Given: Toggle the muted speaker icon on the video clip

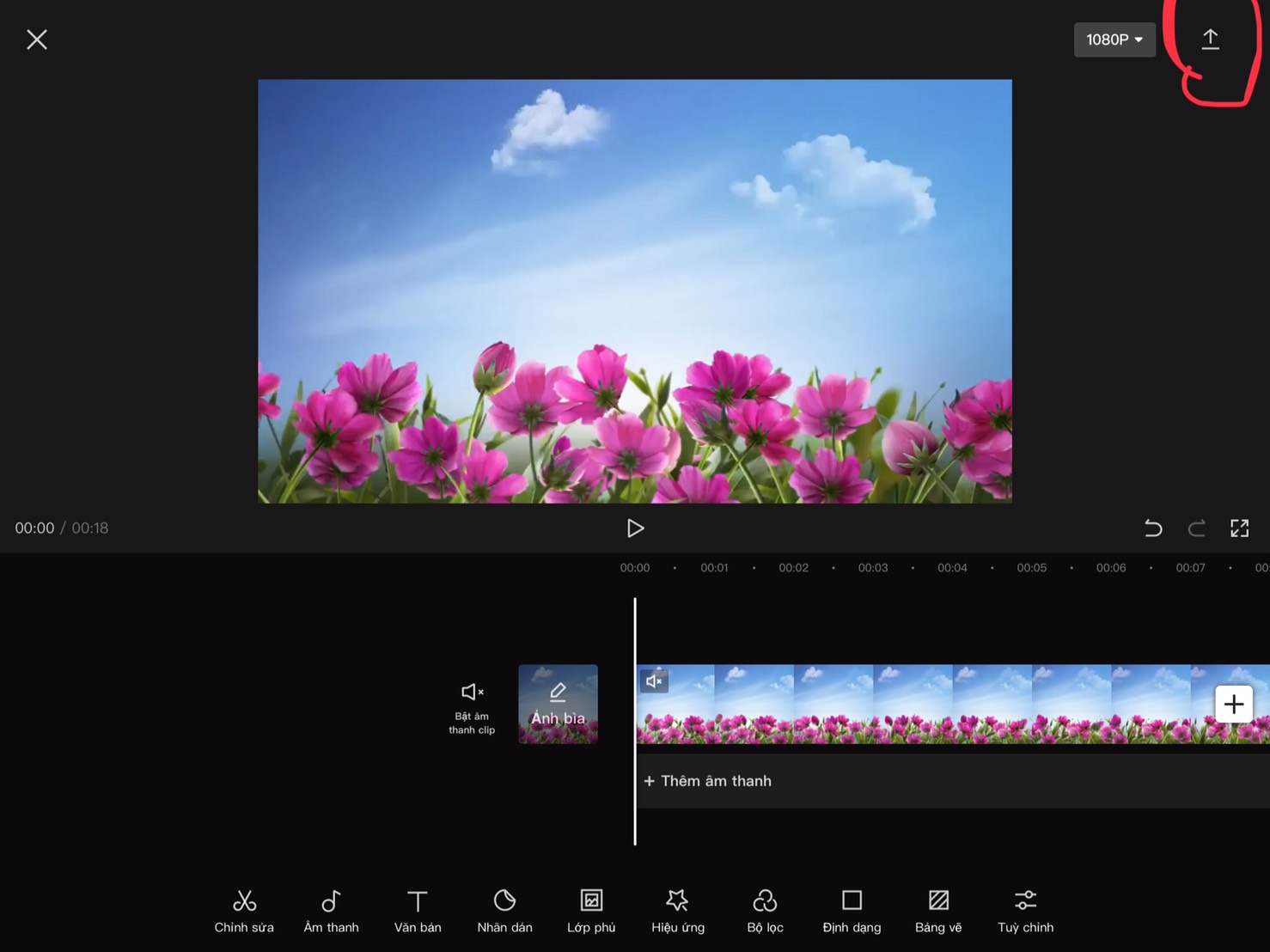Looking at the screenshot, I should pyautogui.click(x=654, y=681).
